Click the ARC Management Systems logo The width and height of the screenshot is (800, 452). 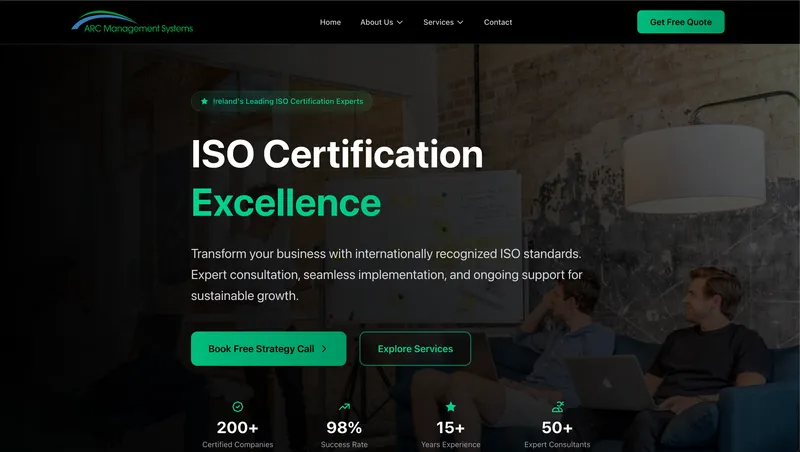[132, 22]
